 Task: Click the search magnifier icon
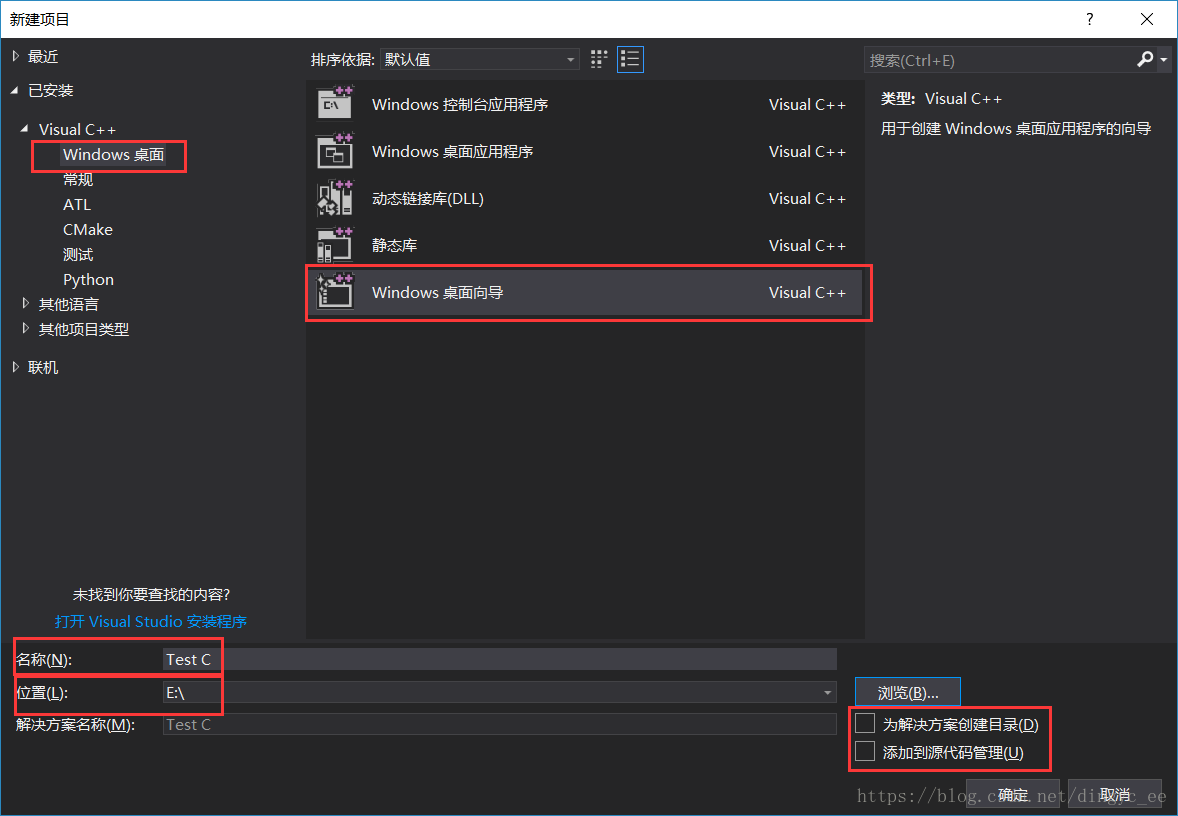1143,59
